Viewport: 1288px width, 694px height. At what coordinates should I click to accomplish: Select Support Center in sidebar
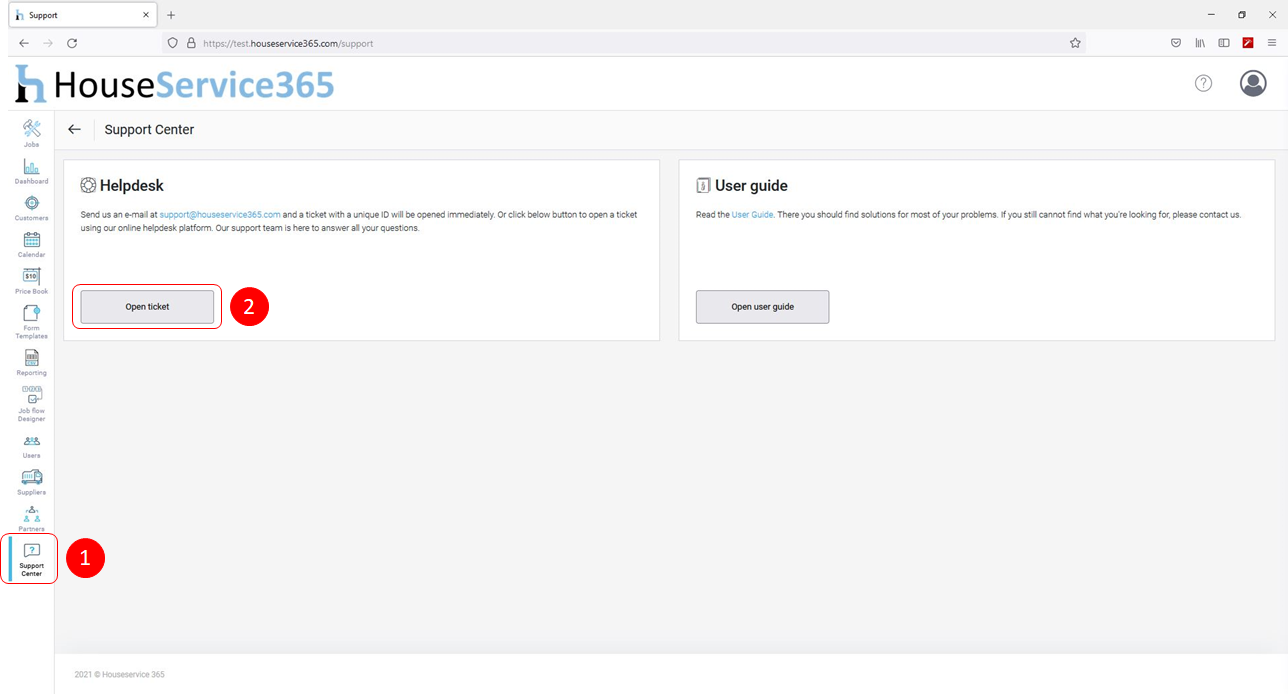pyautogui.click(x=31, y=560)
